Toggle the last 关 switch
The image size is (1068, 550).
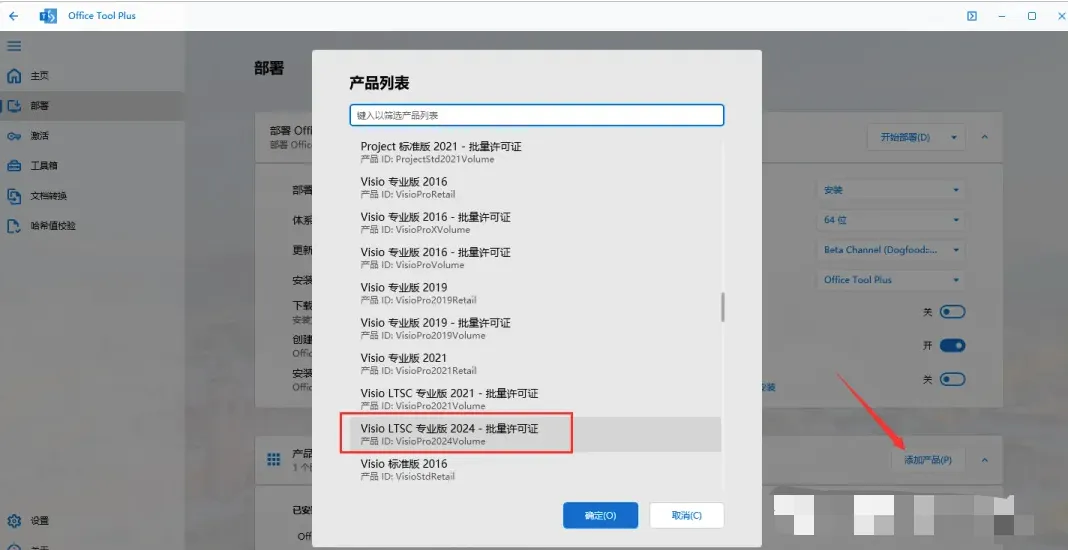pos(952,379)
